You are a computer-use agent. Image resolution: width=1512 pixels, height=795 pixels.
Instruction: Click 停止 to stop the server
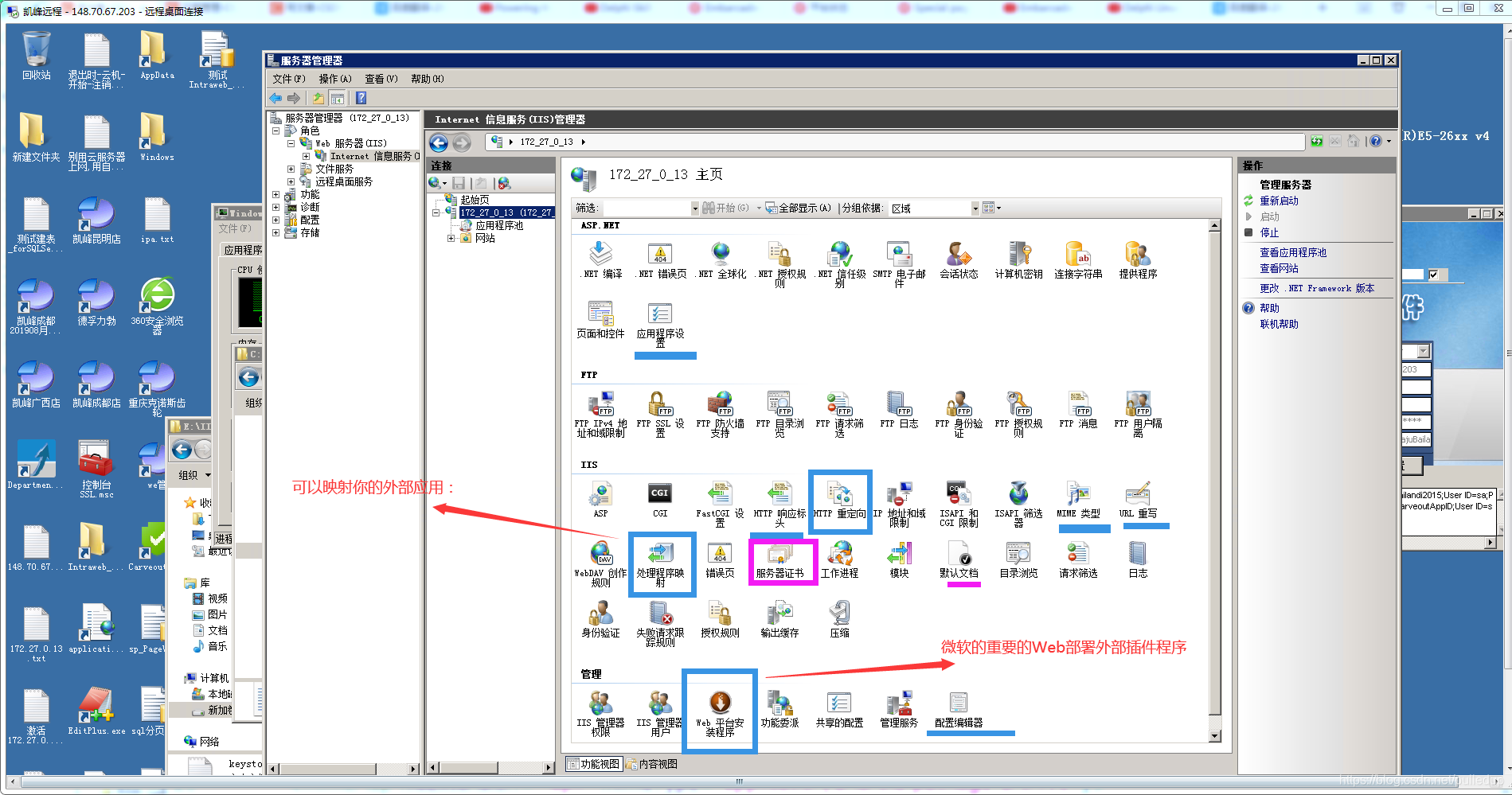1269,232
